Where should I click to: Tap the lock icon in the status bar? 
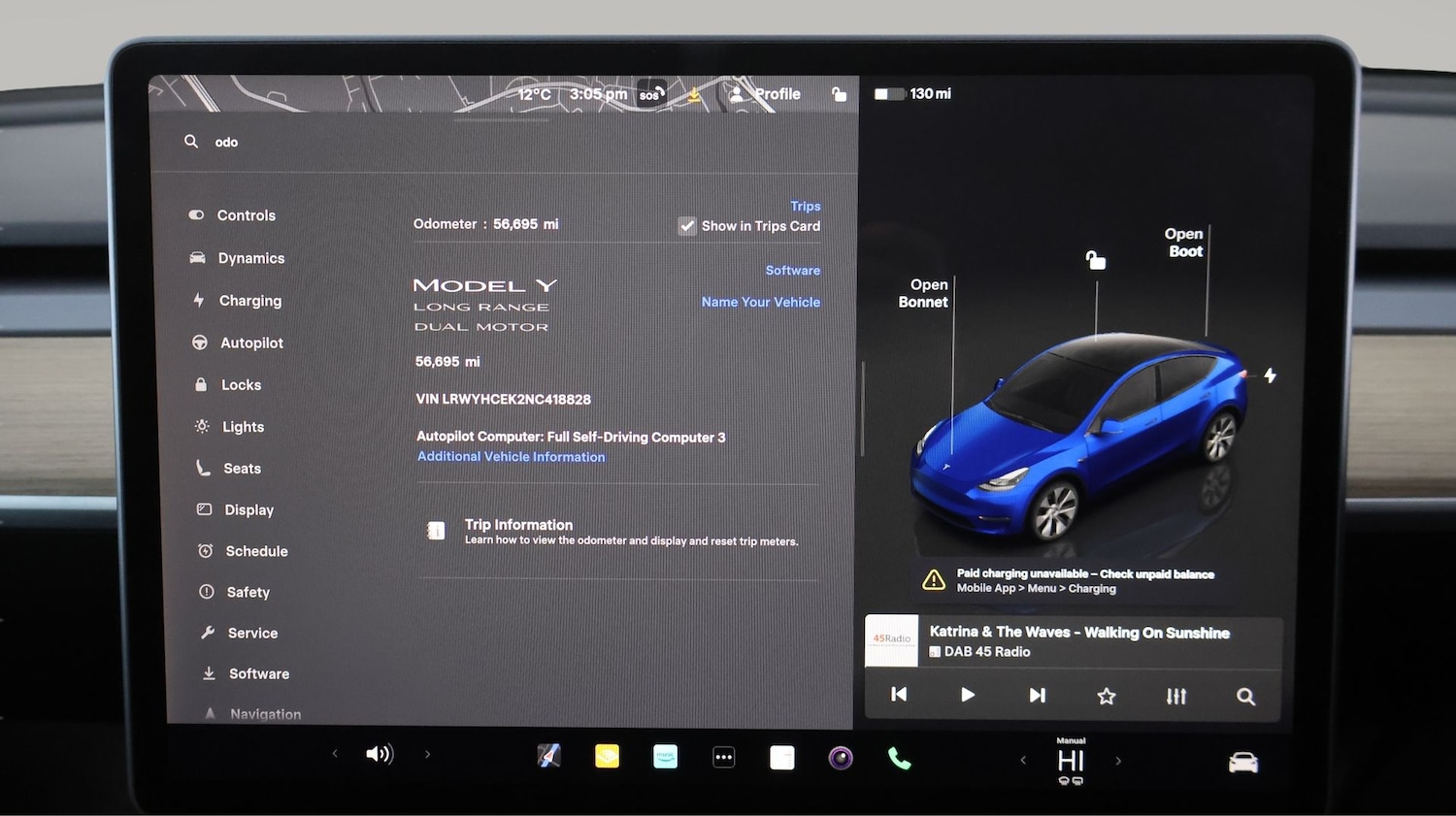[839, 94]
